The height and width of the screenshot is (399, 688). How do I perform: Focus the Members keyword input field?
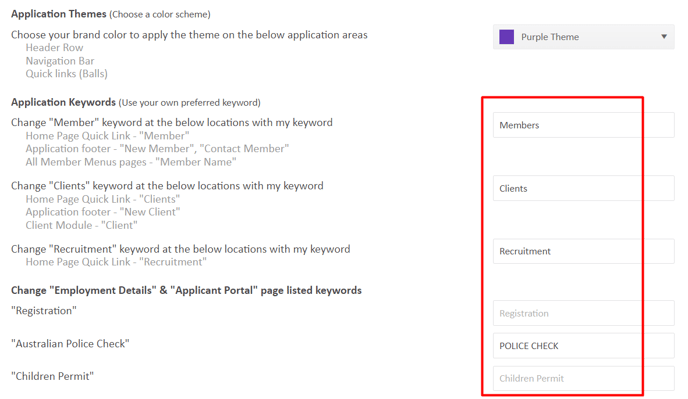click(584, 125)
